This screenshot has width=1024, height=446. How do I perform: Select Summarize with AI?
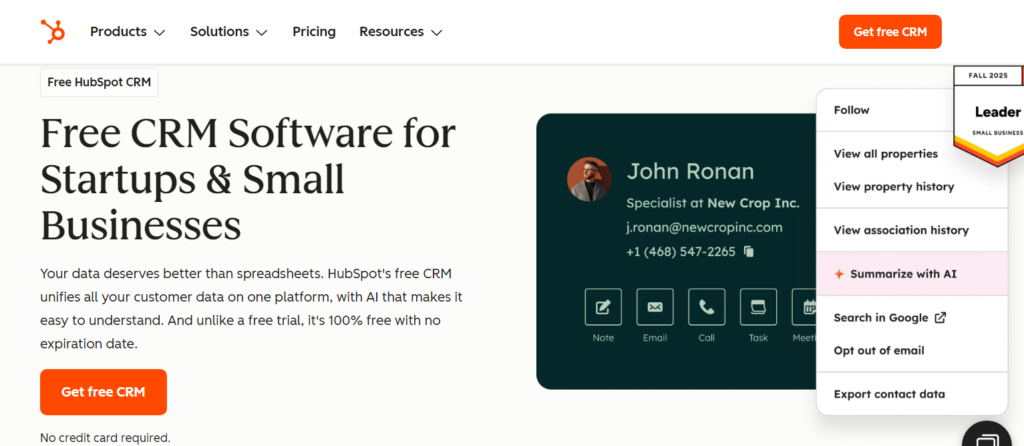click(912, 274)
